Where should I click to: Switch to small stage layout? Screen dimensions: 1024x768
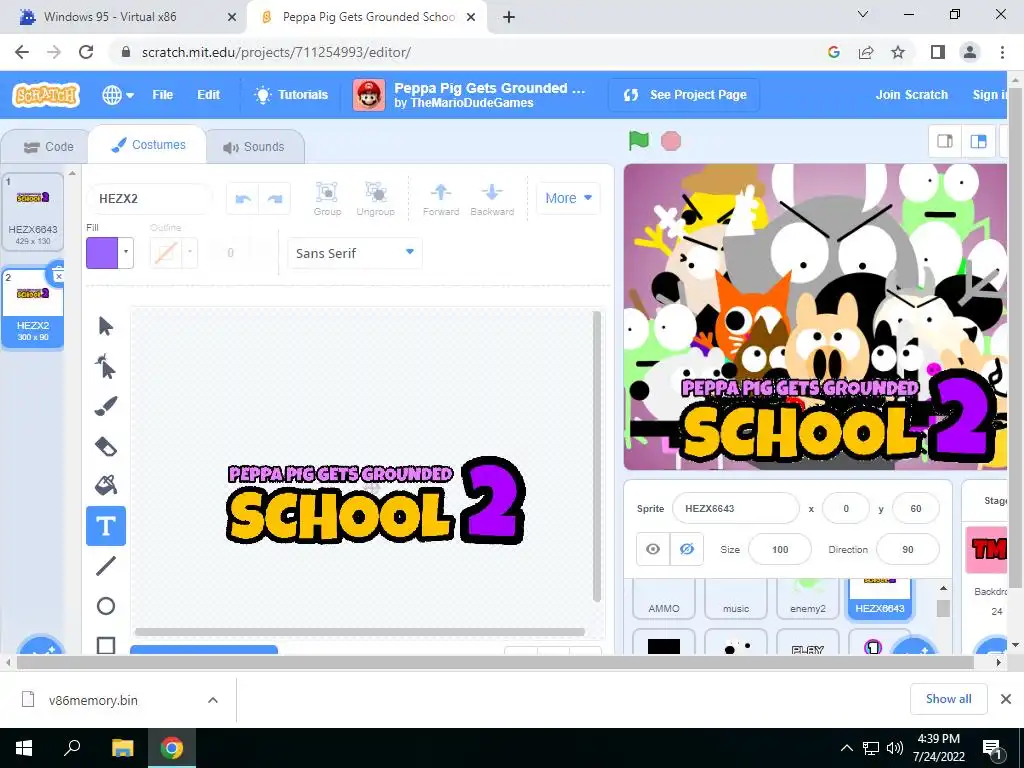tap(945, 141)
